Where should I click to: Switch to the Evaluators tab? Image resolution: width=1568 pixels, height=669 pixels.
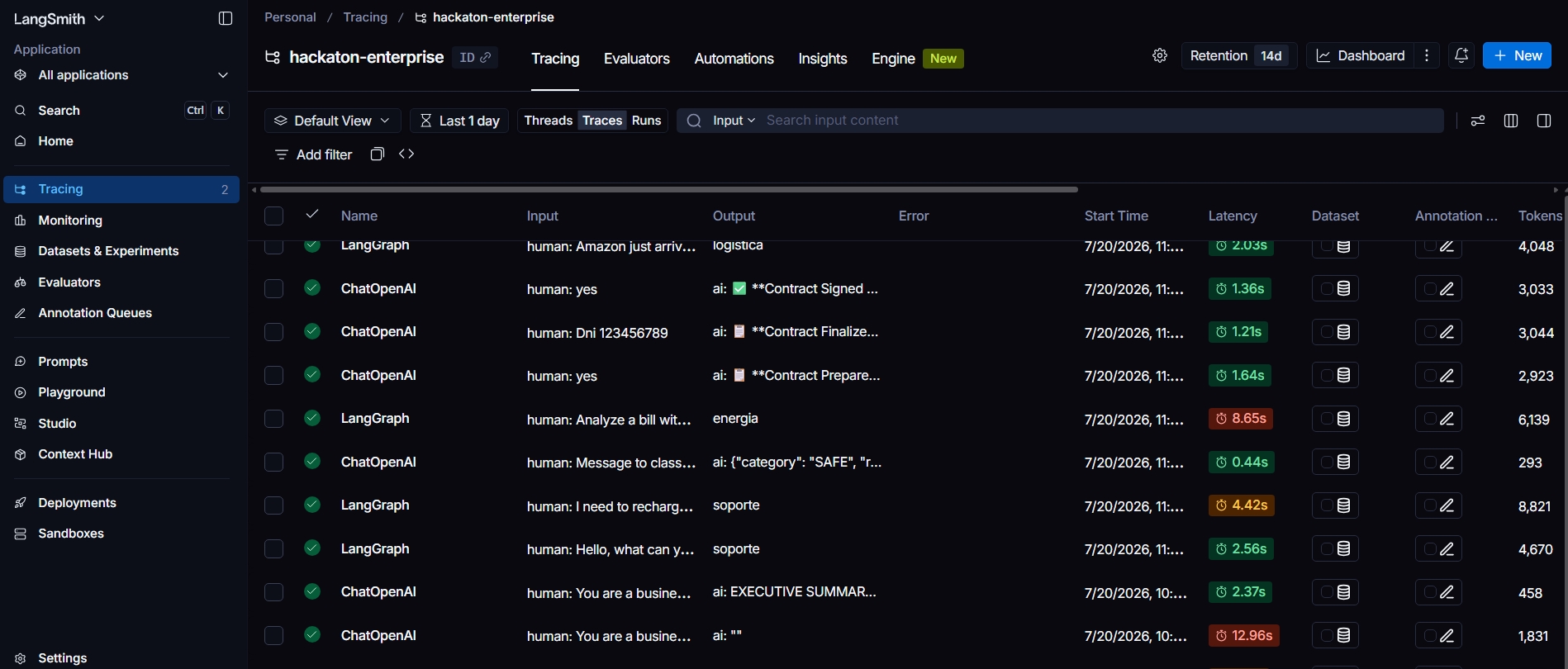pyautogui.click(x=637, y=59)
